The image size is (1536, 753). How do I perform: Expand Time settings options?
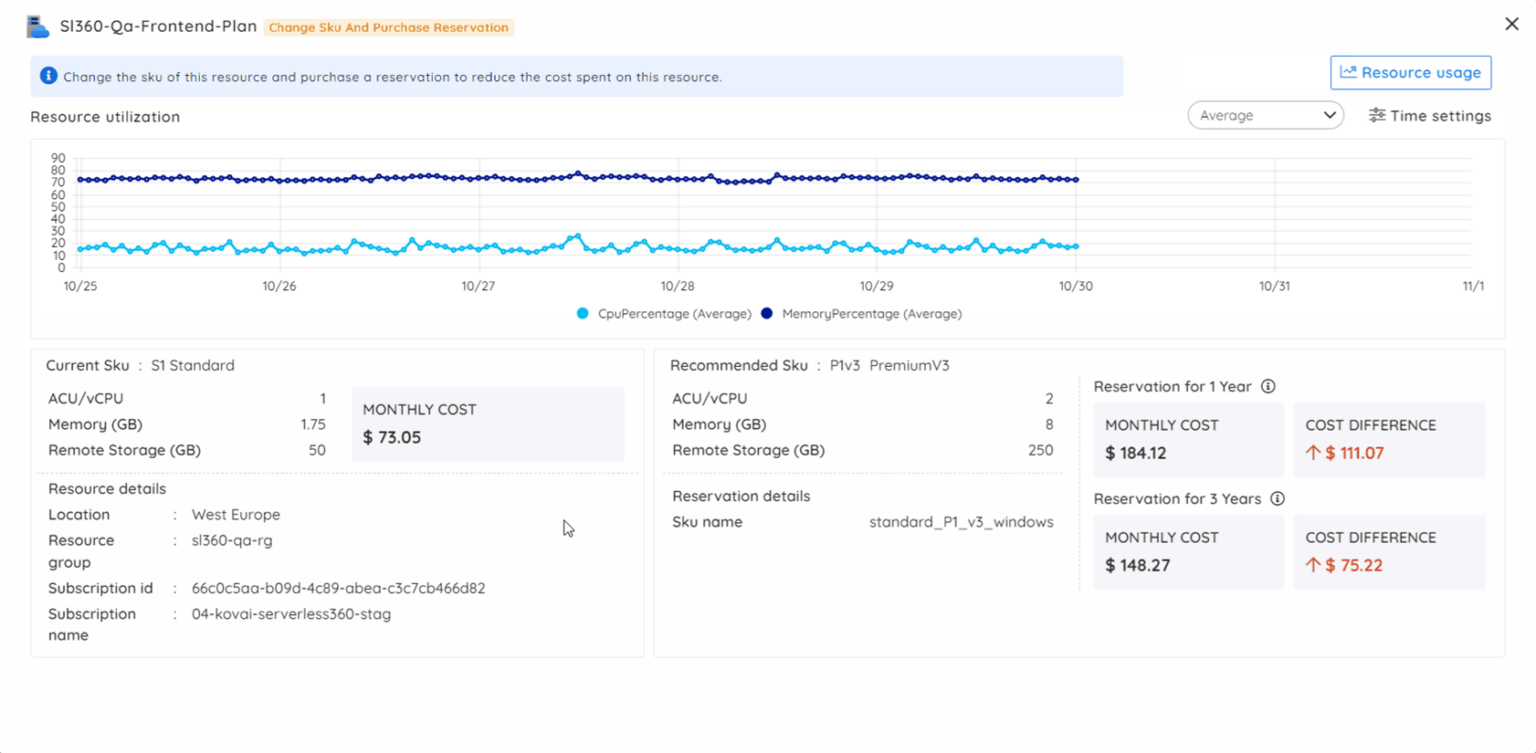[x=1430, y=115]
